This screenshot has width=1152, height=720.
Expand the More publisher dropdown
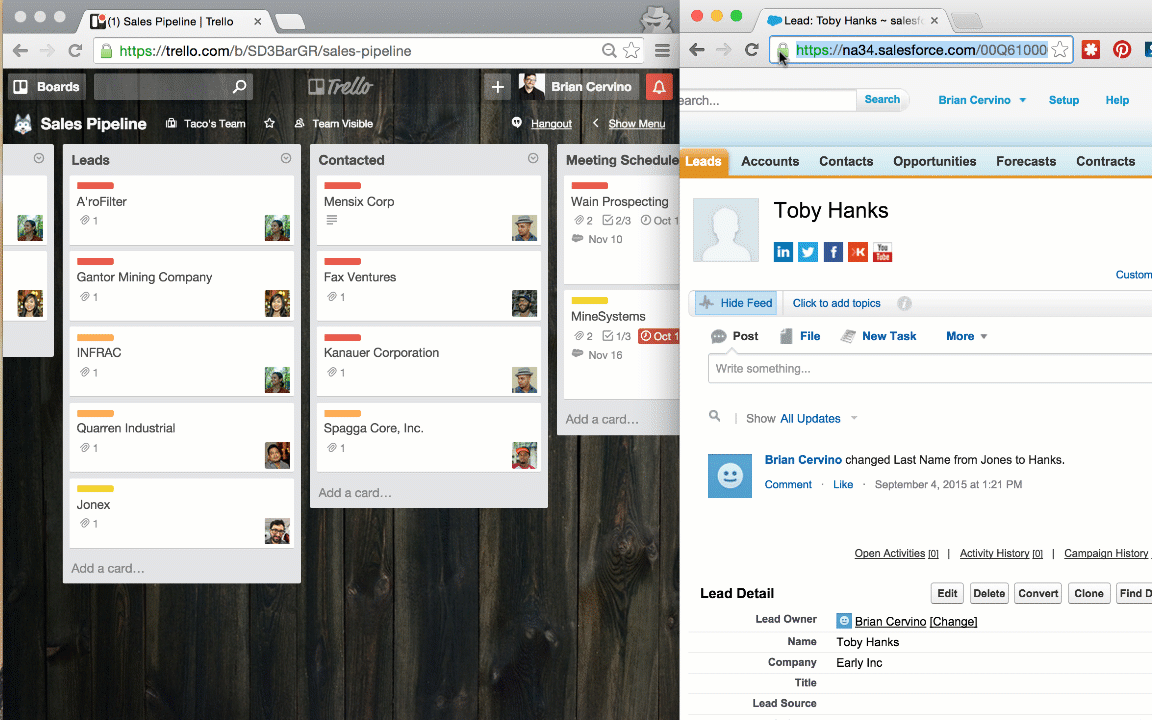coord(967,336)
